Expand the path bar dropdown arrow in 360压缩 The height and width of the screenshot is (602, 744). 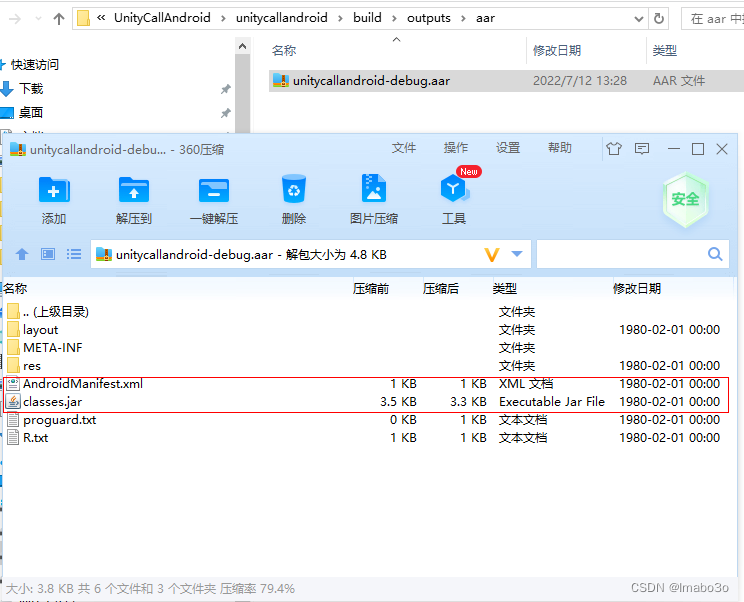[x=517, y=254]
